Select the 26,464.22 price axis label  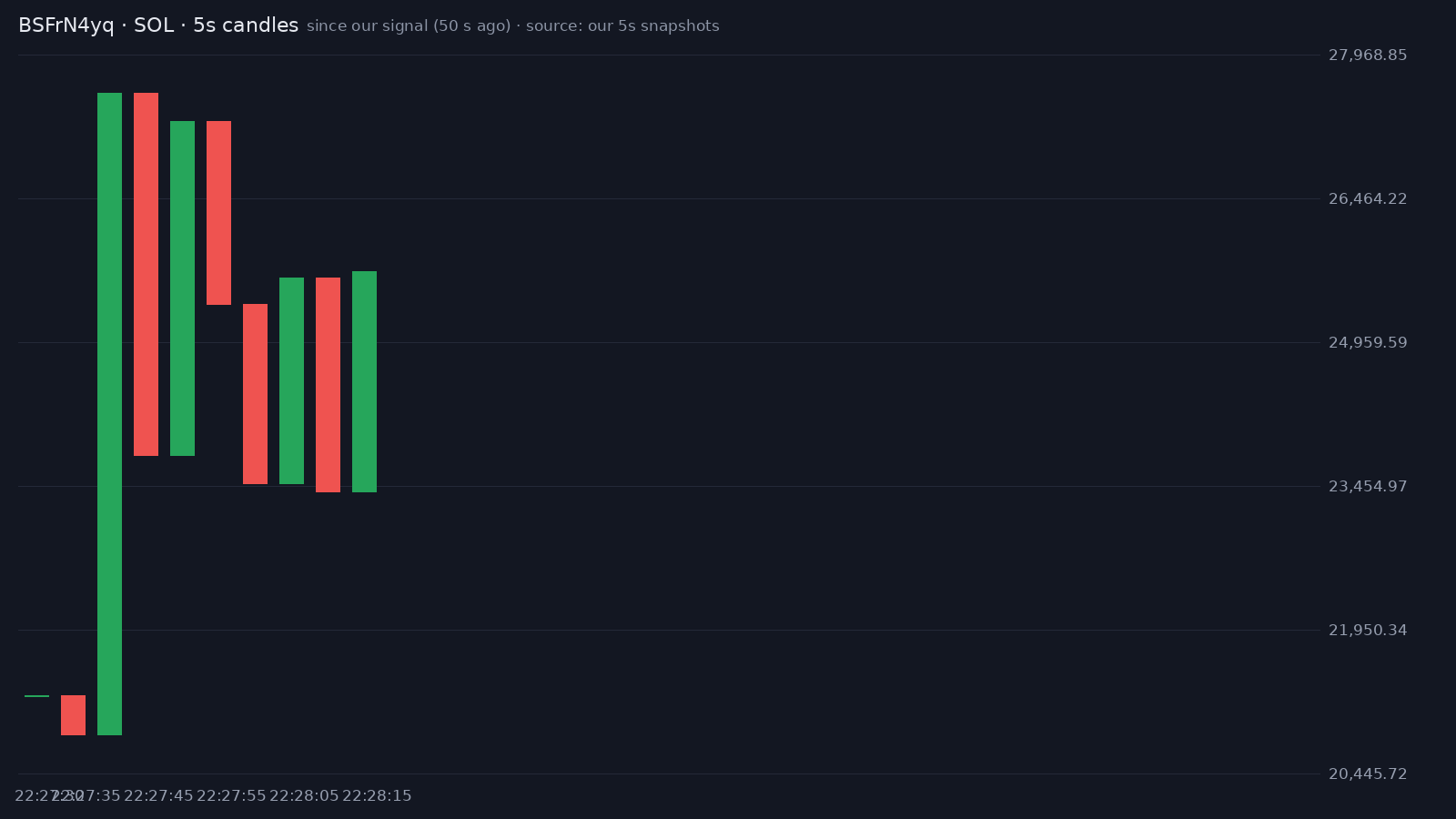[x=1368, y=199]
